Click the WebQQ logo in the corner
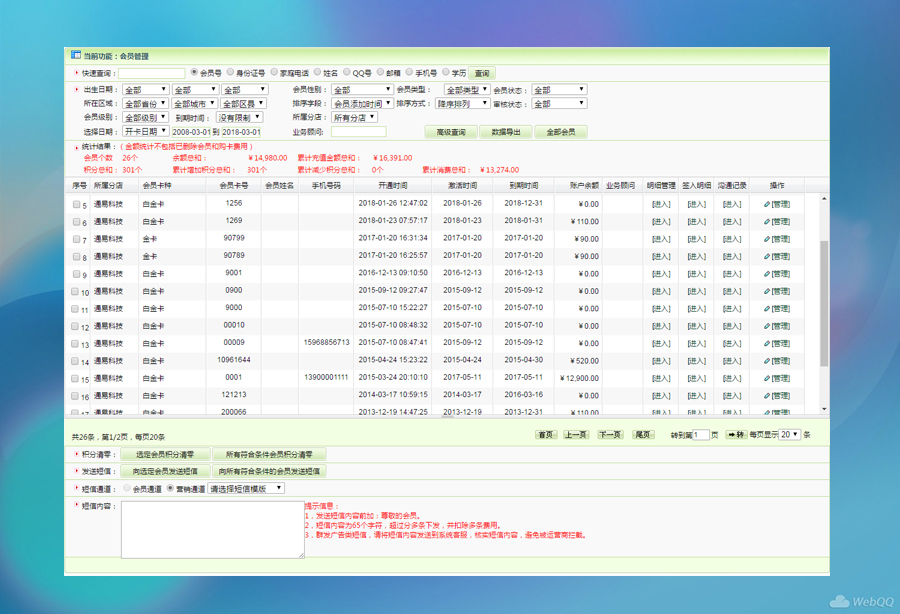900x614 pixels. [x=852, y=600]
